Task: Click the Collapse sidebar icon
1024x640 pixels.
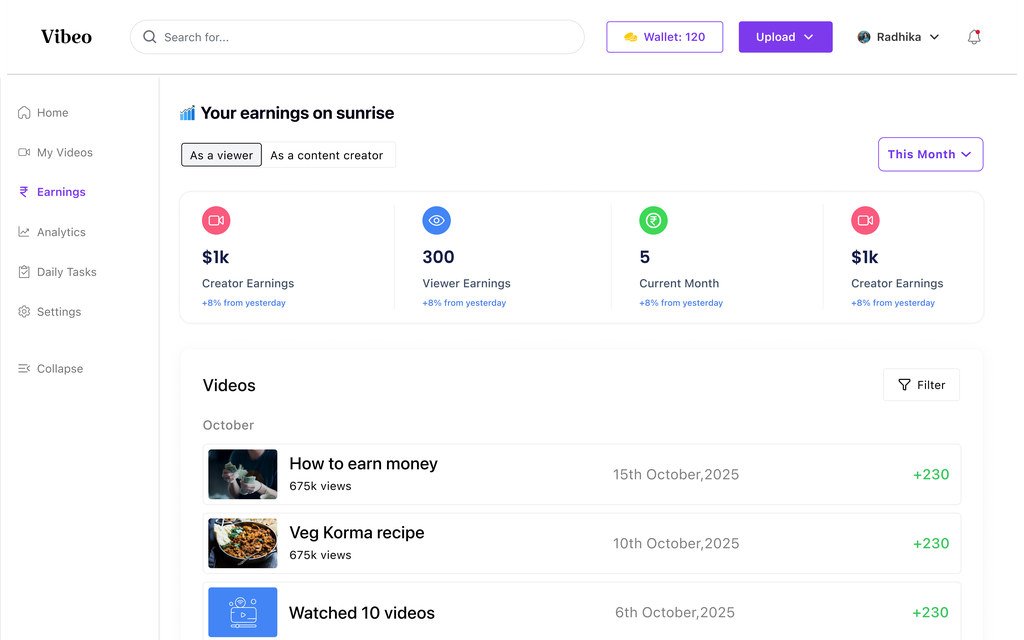Action: coord(24,368)
